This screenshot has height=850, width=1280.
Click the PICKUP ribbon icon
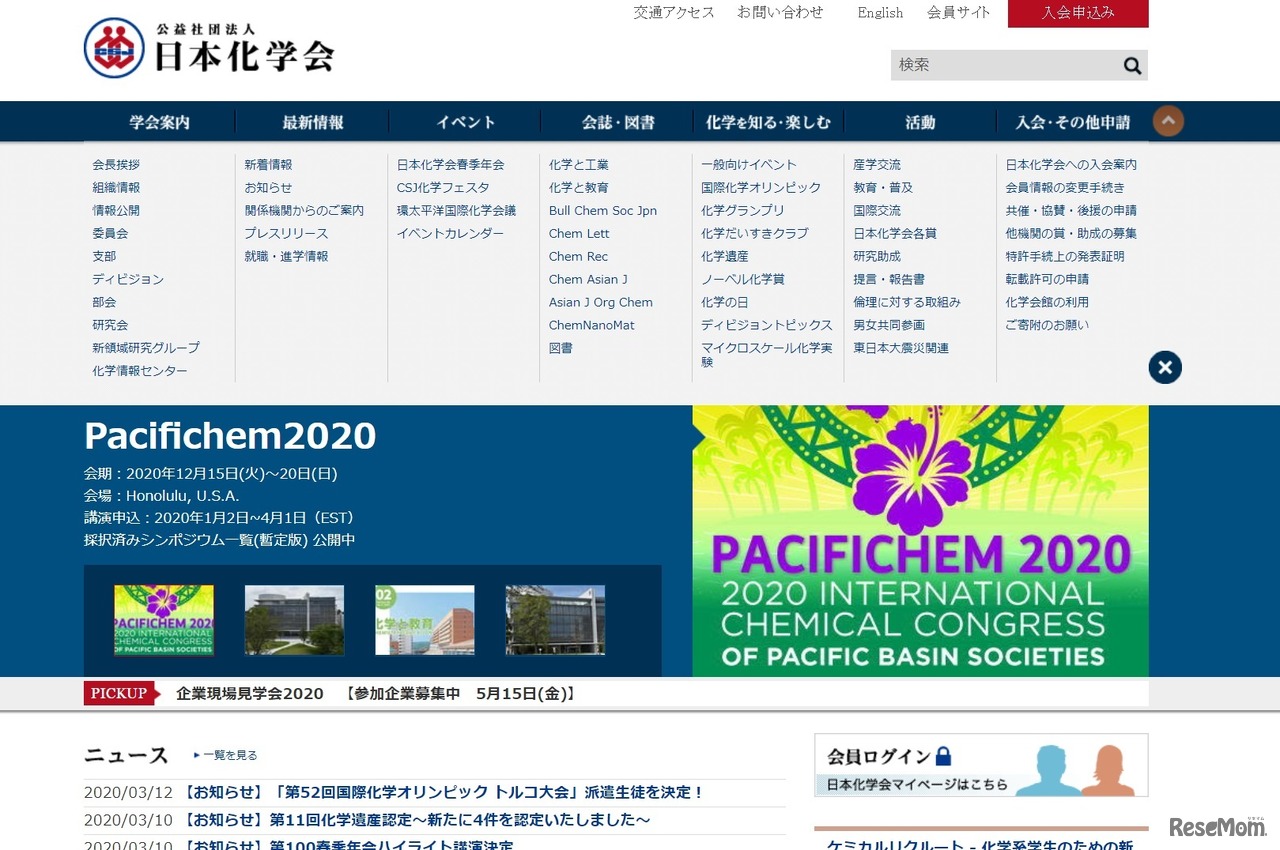click(119, 692)
